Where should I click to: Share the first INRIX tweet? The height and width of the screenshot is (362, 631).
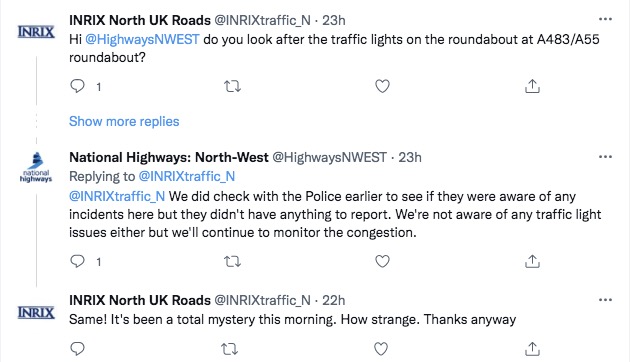pos(532,86)
